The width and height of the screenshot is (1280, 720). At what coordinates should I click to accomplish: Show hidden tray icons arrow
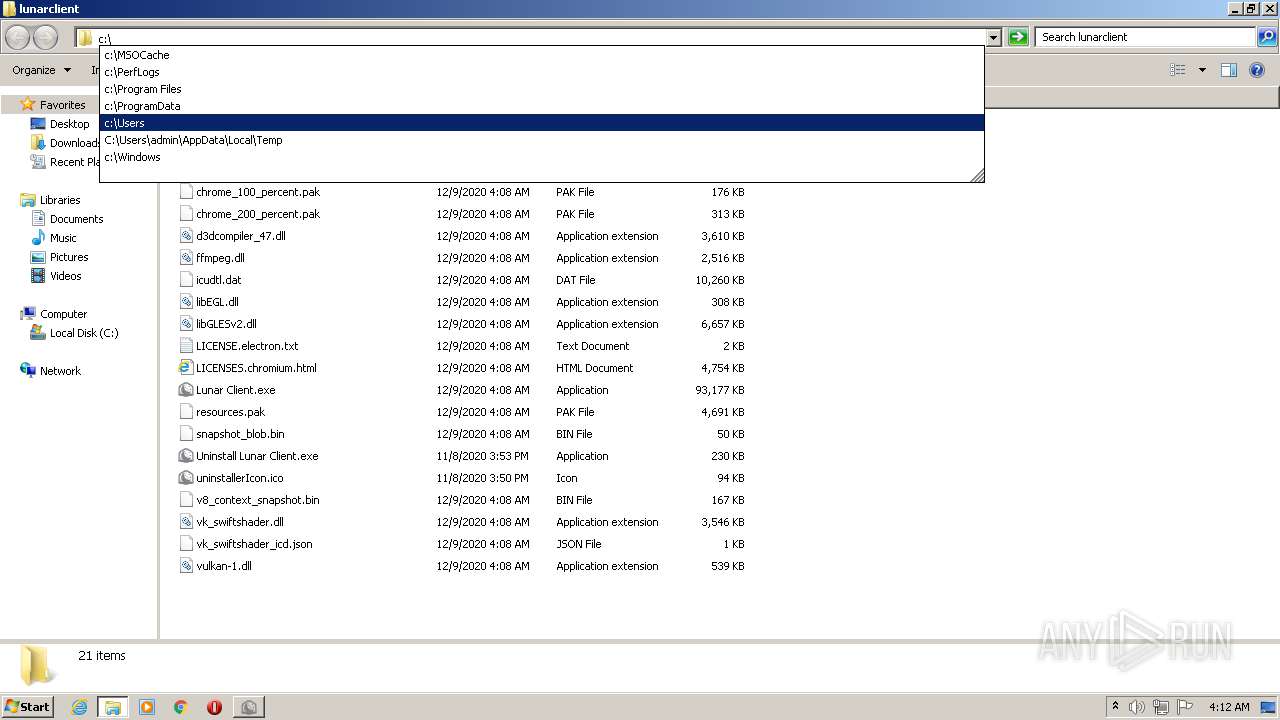point(1115,706)
